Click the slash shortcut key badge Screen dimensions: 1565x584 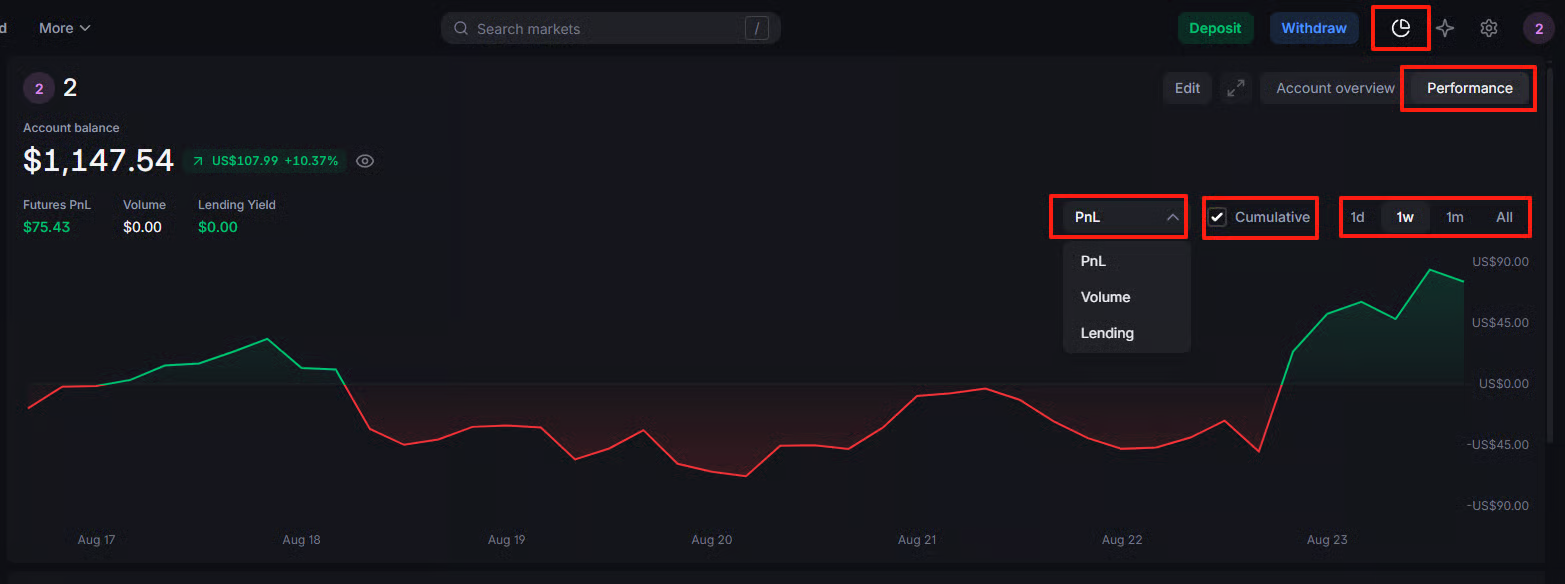coord(757,29)
